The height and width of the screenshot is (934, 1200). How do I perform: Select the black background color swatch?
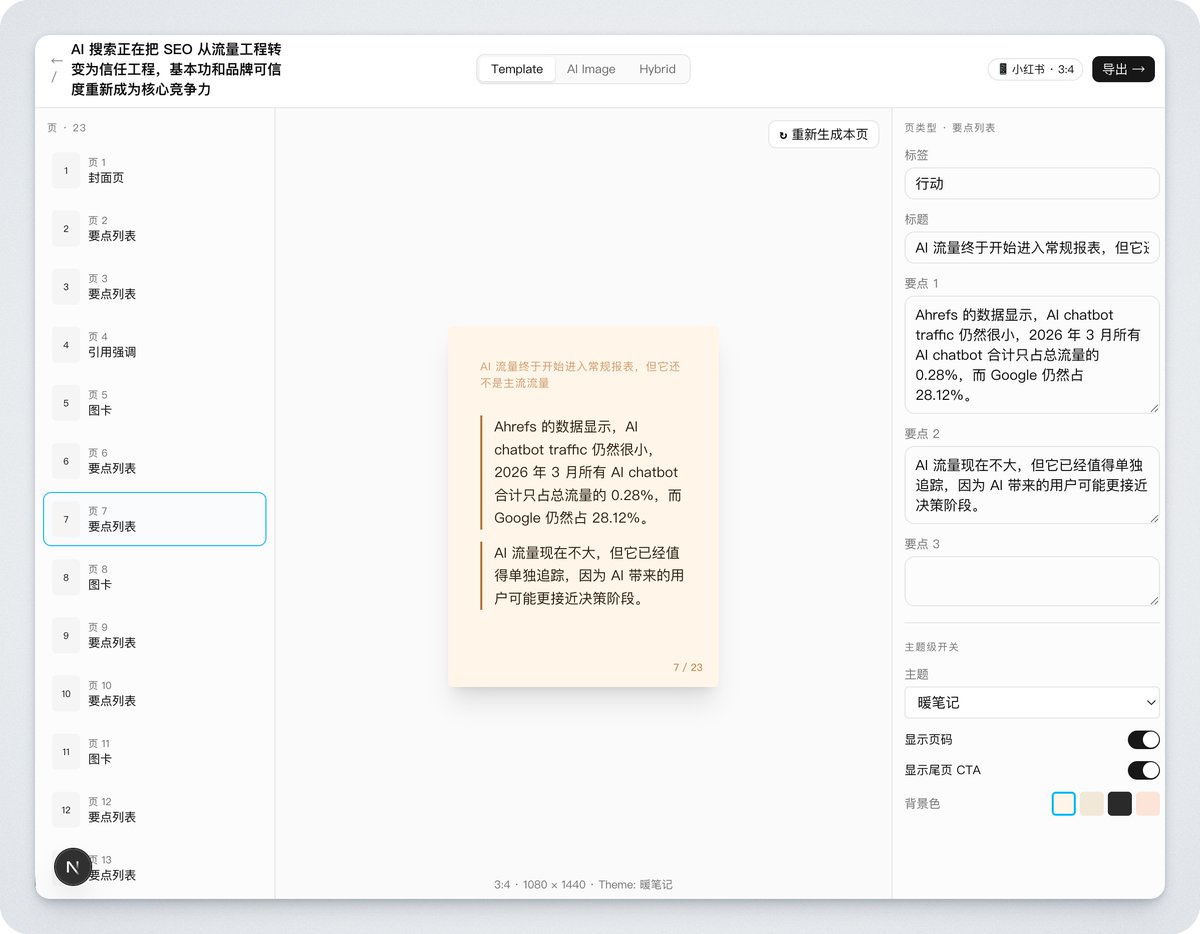pyautogui.click(x=1120, y=804)
